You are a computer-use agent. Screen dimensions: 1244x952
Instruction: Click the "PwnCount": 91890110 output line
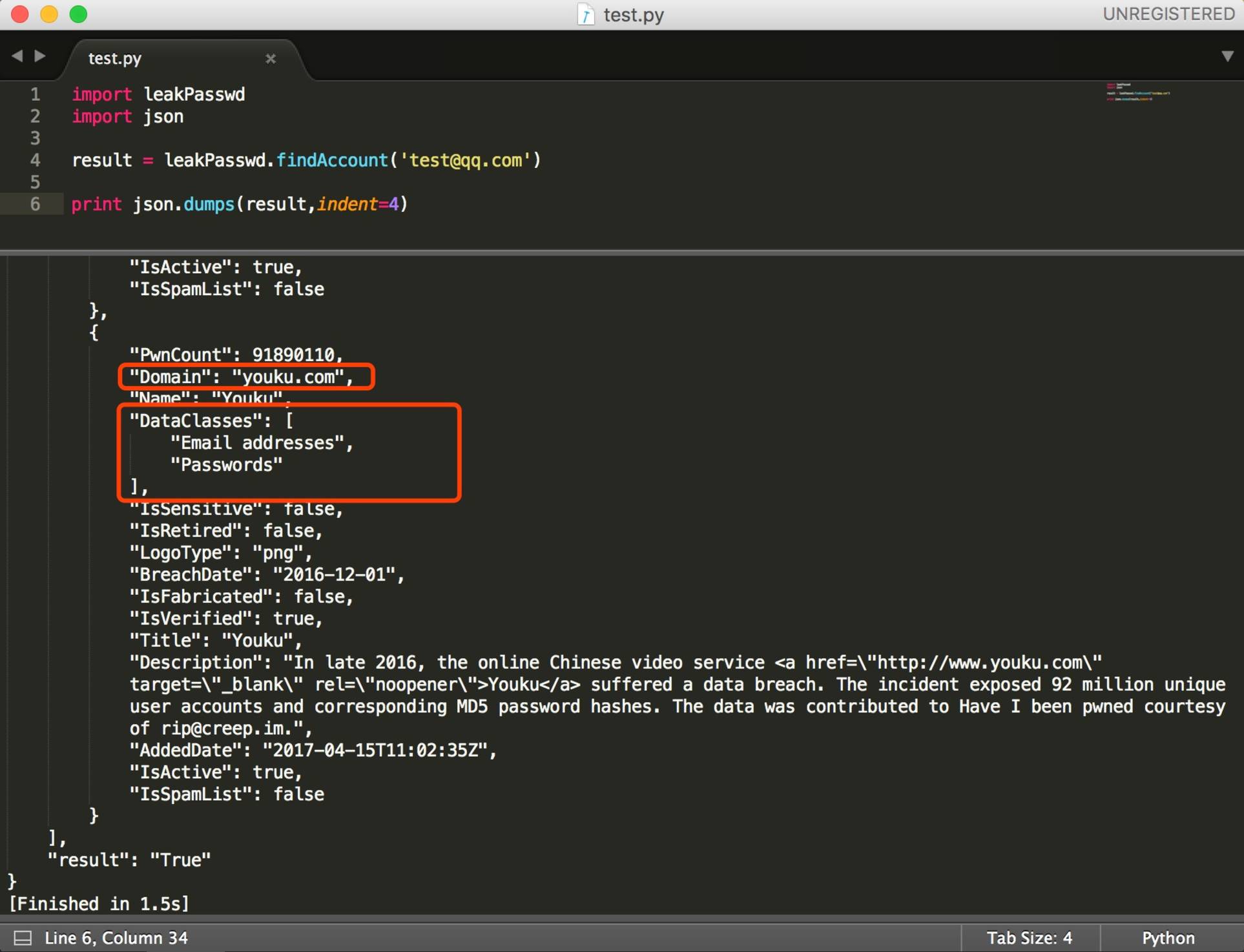(x=236, y=355)
